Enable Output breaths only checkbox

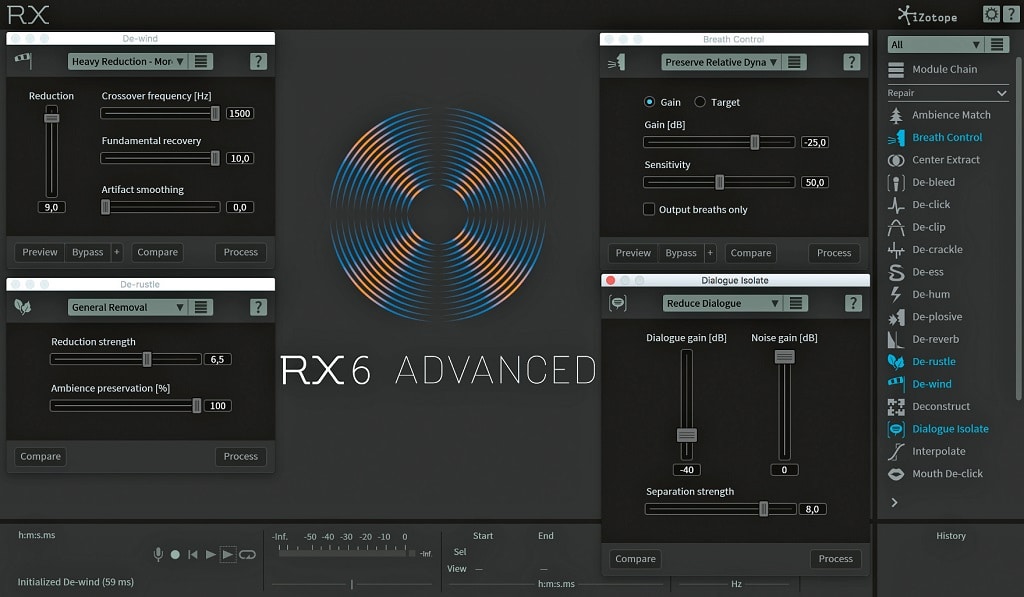coord(648,209)
